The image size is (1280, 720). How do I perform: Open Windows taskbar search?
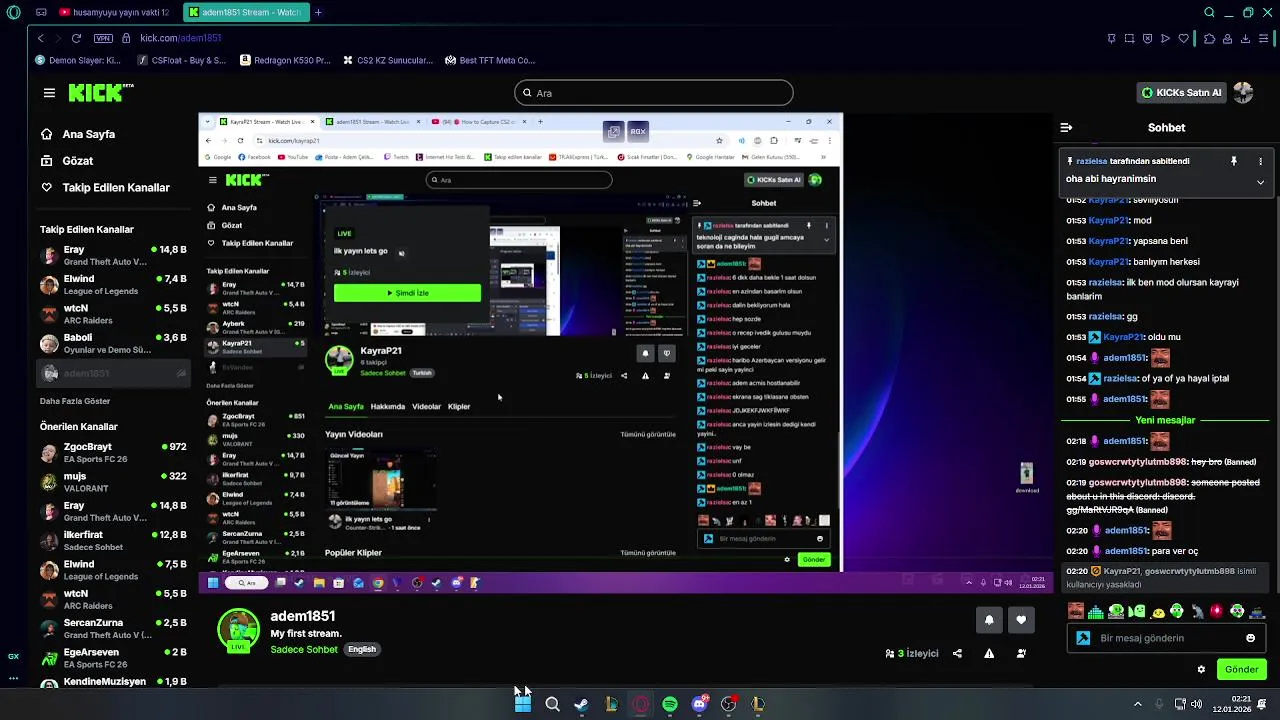552,704
